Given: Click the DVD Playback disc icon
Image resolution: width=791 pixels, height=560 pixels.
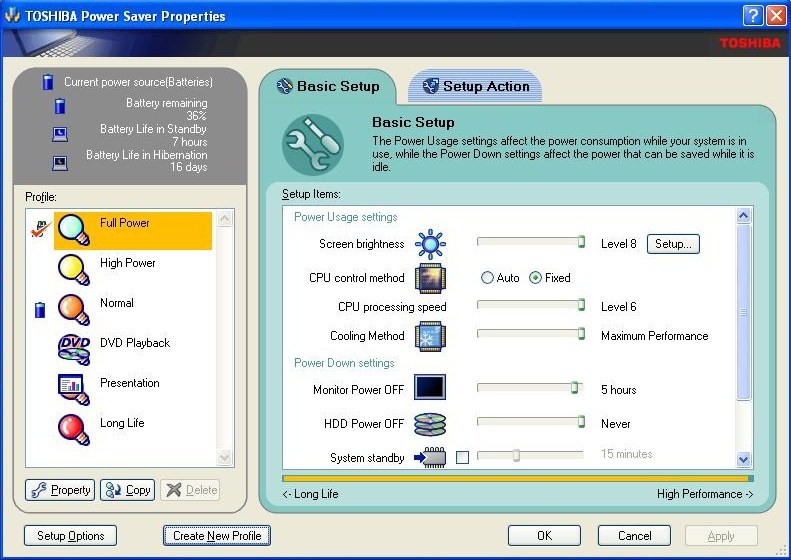Looking at the screenshot, I should click(x=74, y=350).
